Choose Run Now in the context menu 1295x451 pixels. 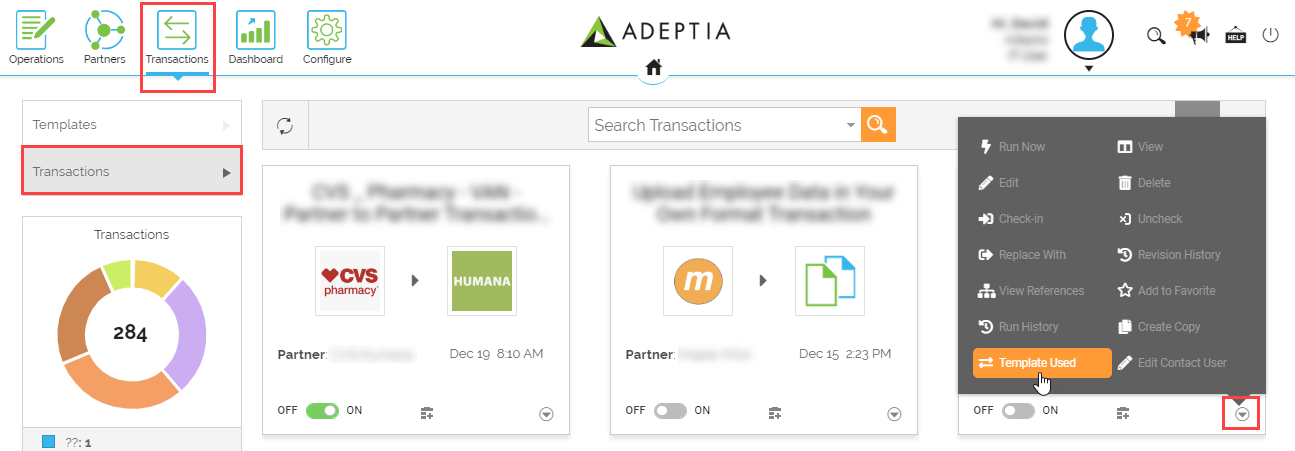pos(1021,147)
